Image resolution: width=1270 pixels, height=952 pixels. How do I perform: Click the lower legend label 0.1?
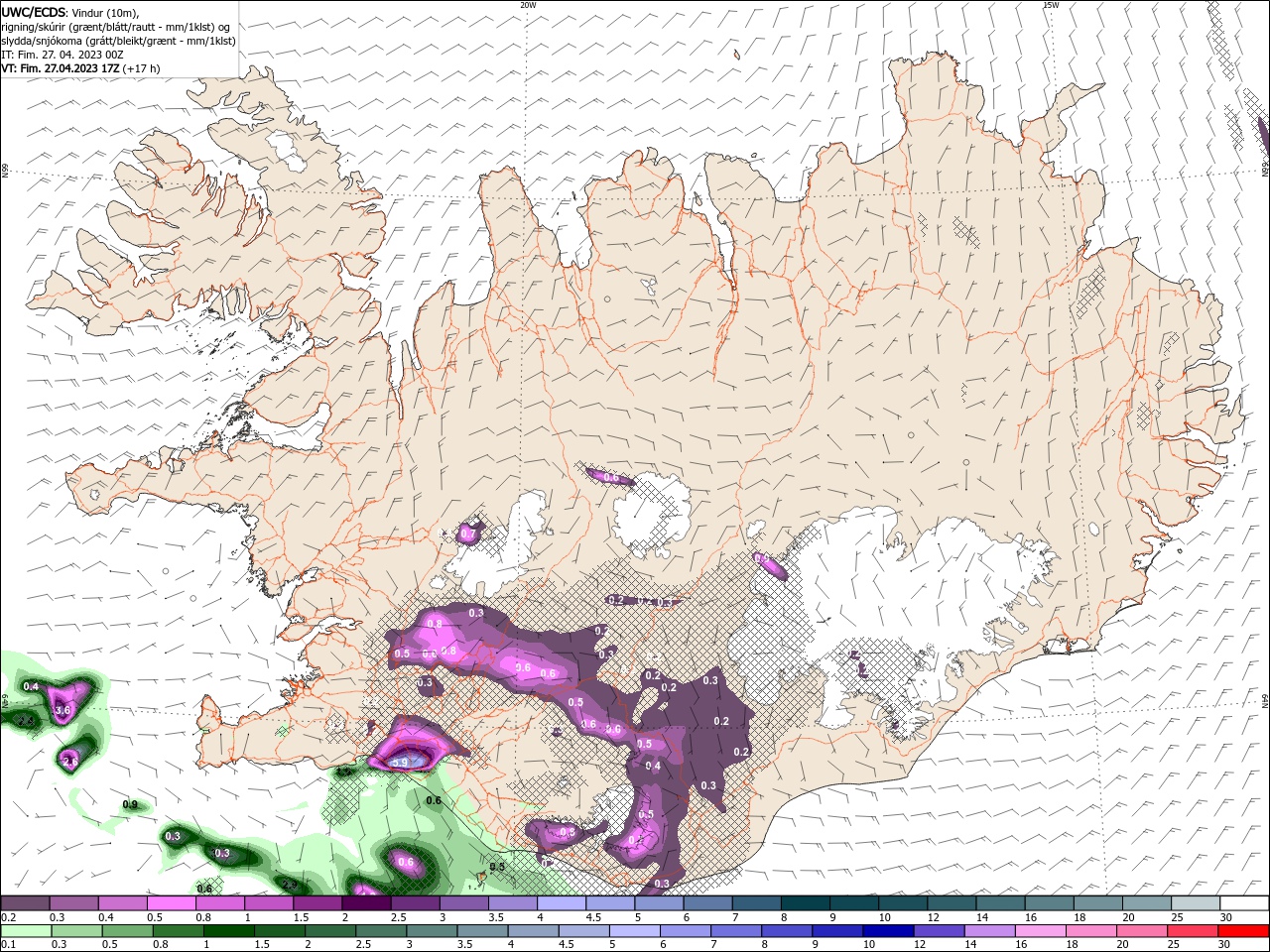(8, 945)
